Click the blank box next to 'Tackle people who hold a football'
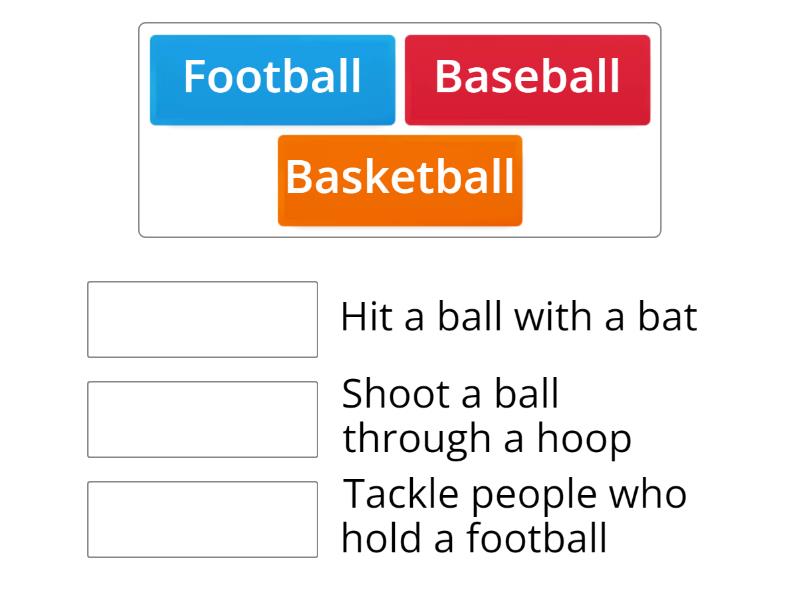Viewport: 800px width, 600px height. (x=202, y=519)
